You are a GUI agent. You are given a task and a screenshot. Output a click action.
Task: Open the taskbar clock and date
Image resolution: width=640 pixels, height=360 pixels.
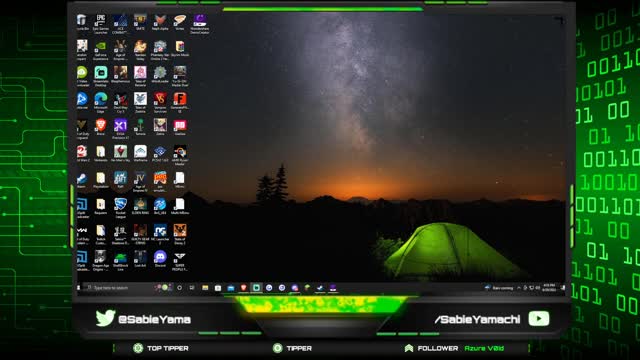(549, 288)
